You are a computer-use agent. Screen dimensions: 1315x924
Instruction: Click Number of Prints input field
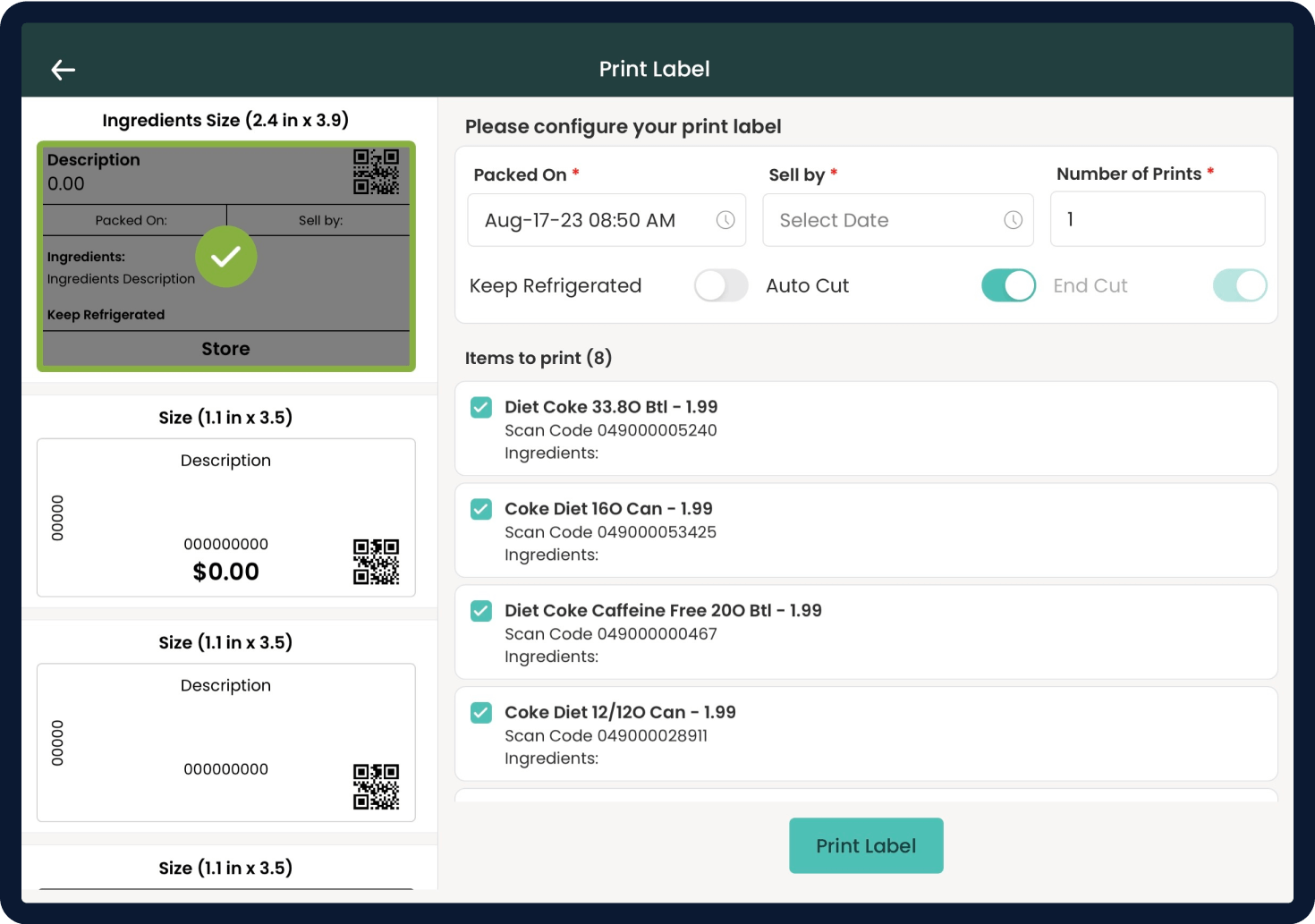[x=1157, y=219]
